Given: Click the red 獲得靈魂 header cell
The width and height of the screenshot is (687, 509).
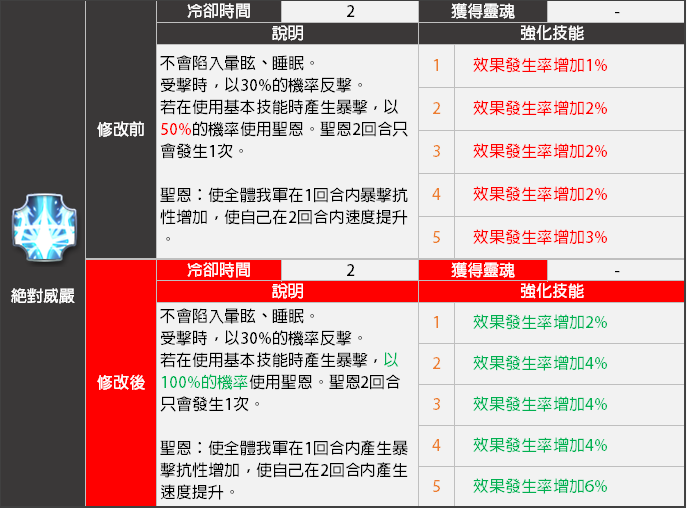Looking at the screenshot, I should 484,270.
